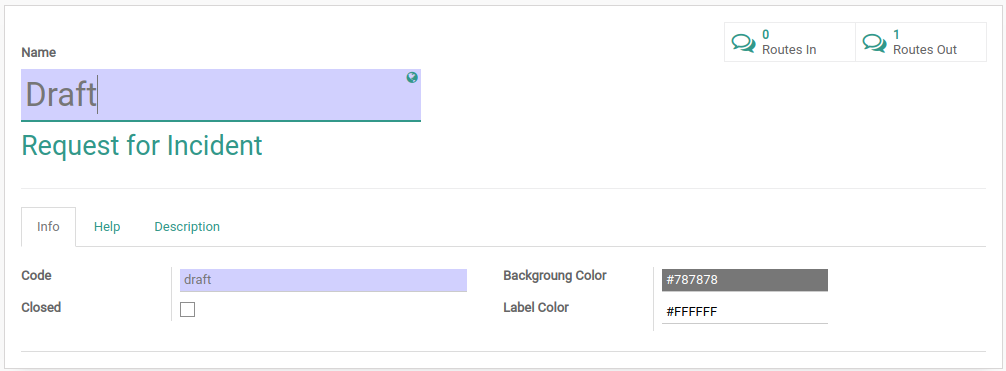
Task: Open the Description tab
Action: pyautogui.click(x=187, y=227)
